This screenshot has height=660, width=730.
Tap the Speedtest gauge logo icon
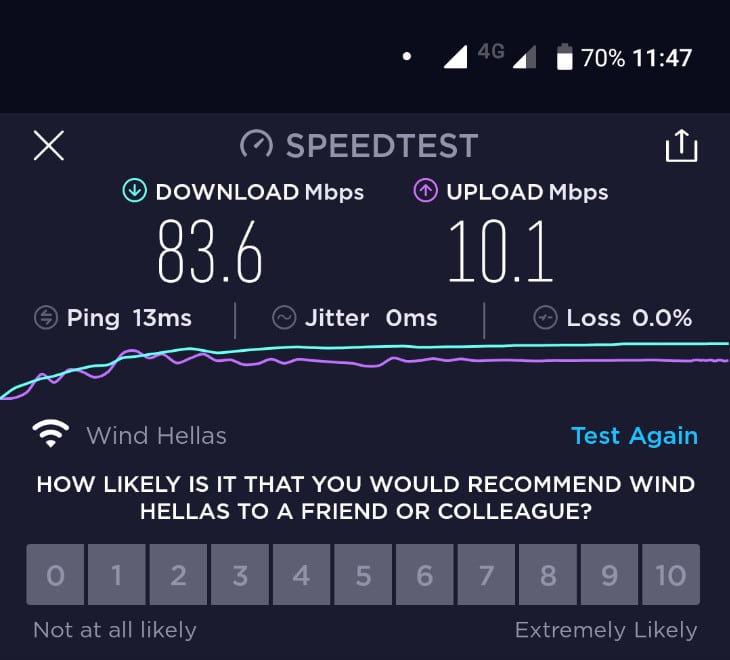tap(256, 145)
